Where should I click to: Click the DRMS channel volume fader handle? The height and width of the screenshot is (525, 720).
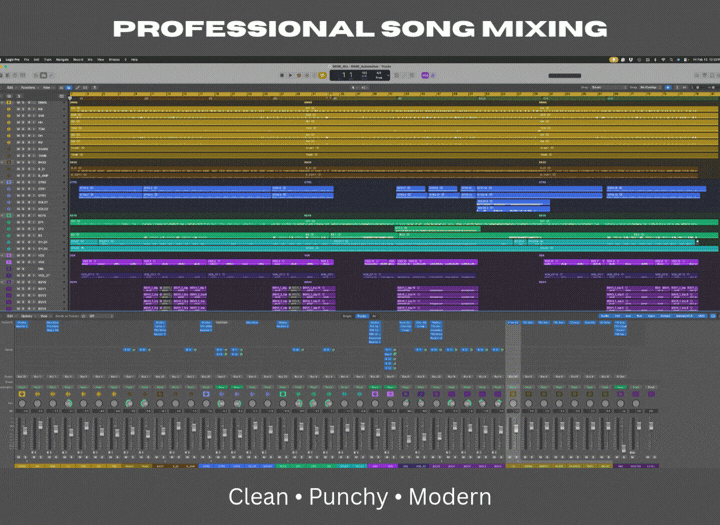pos(25,430)
